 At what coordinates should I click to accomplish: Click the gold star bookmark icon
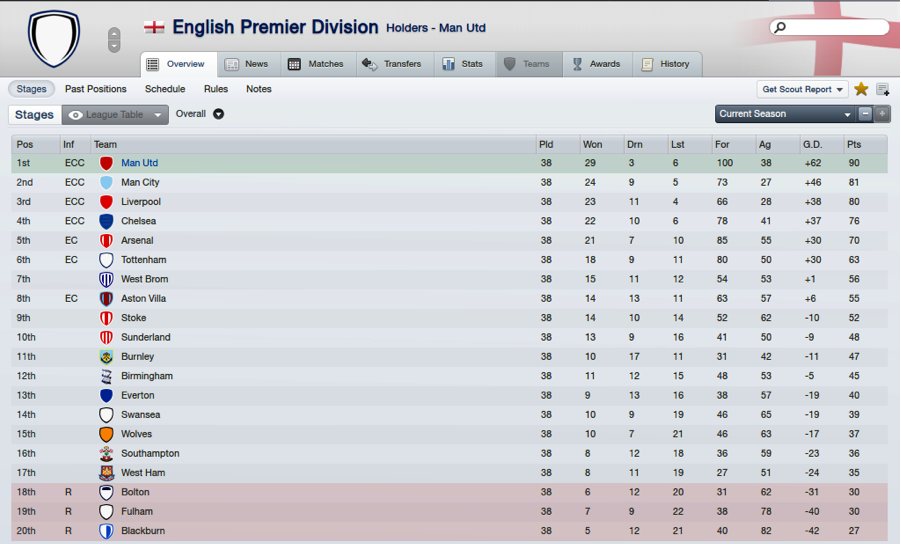point(861,89)
